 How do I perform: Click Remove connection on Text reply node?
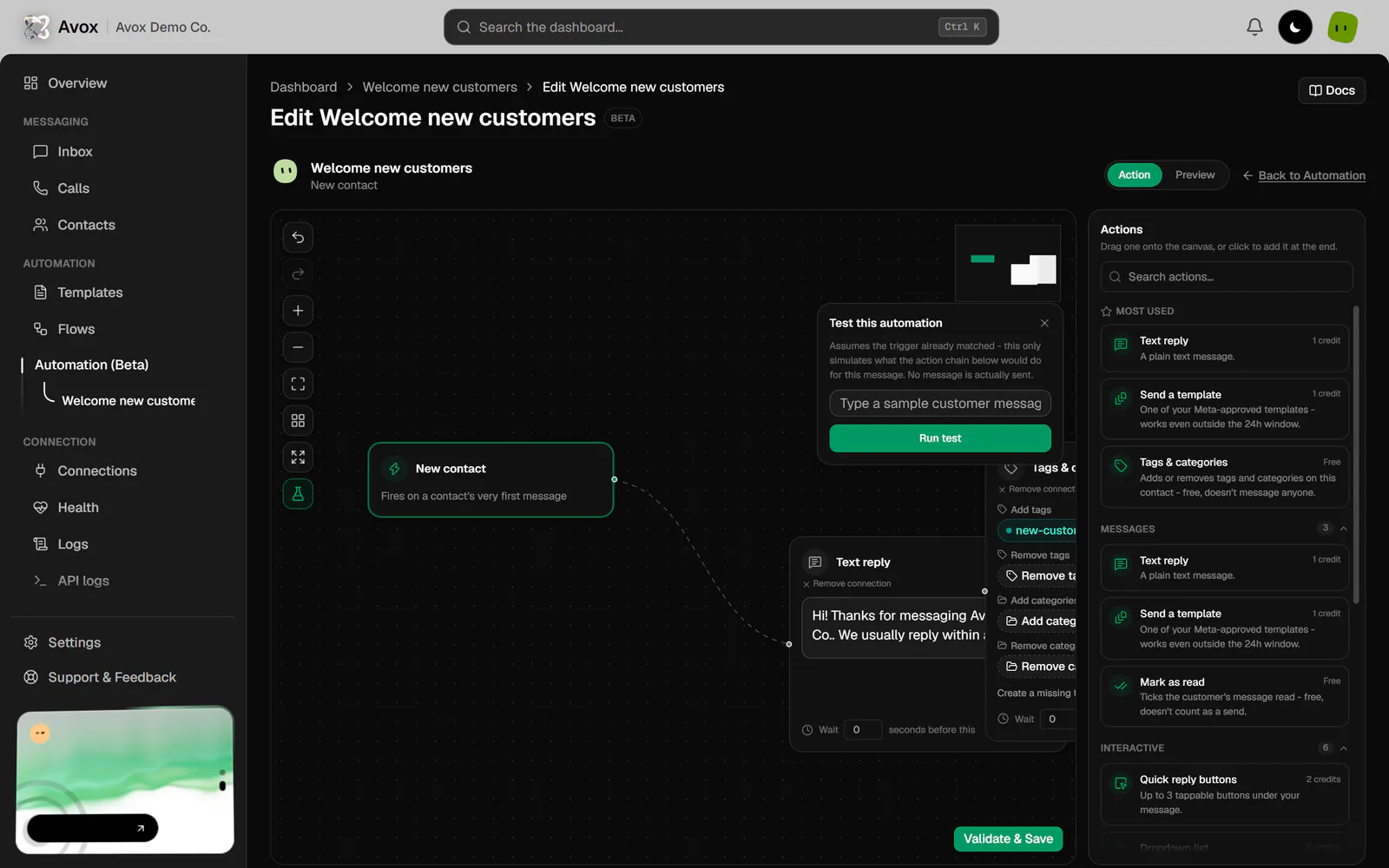[847, 584]
